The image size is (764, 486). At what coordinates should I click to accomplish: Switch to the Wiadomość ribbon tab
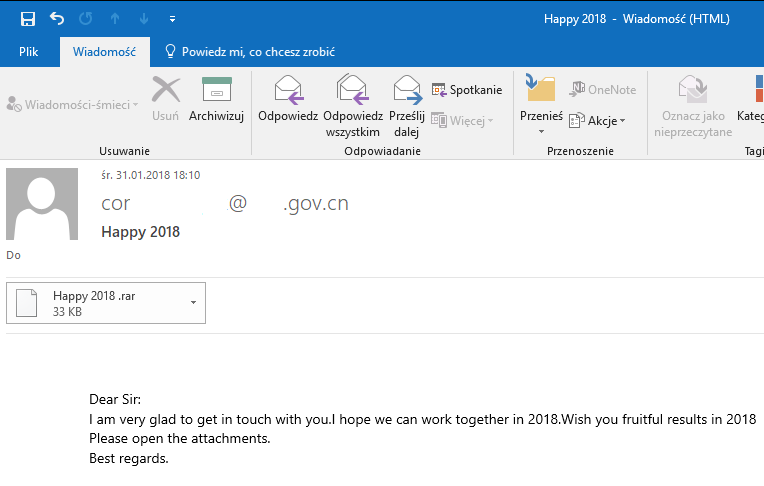pyautogui.click(x=104, y=52)
